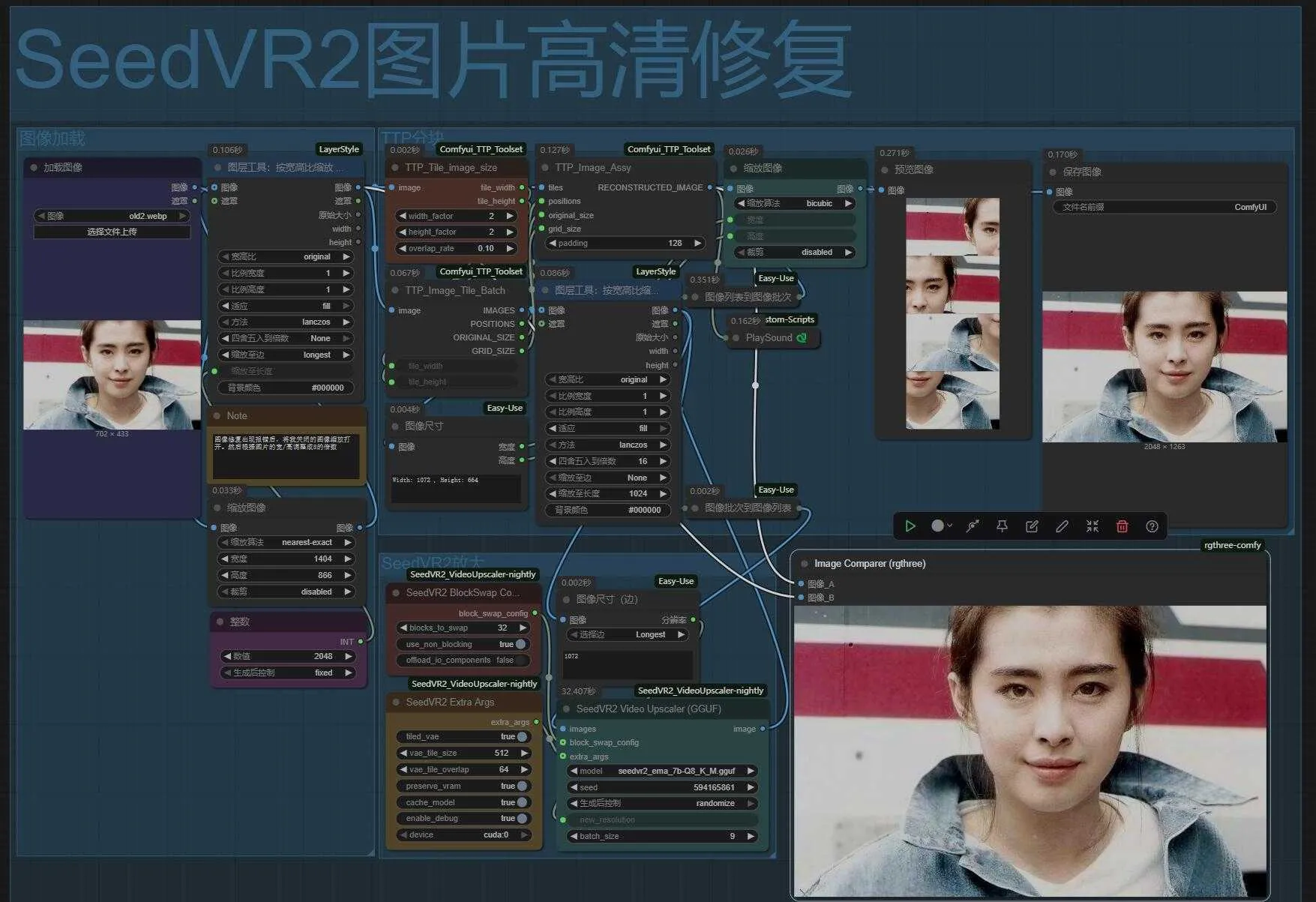The width and height of the screenshot is (1316, 902).
Task: Increase batch_size with its right arrow
Action: (750, 836)
